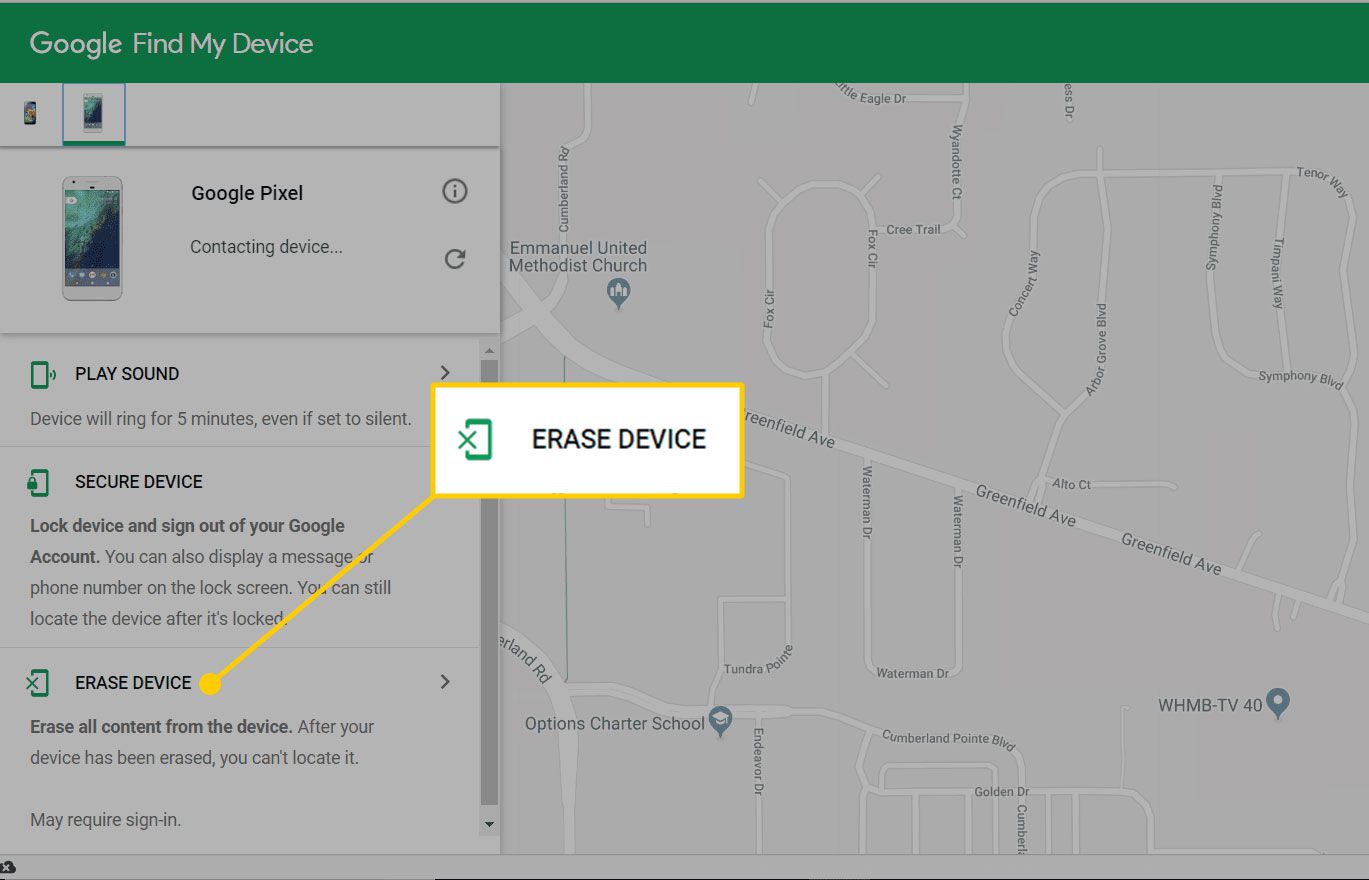Choose SECURE DEVICE option
The height and width of the screenshot is (880, 1369).
(139, 482)
